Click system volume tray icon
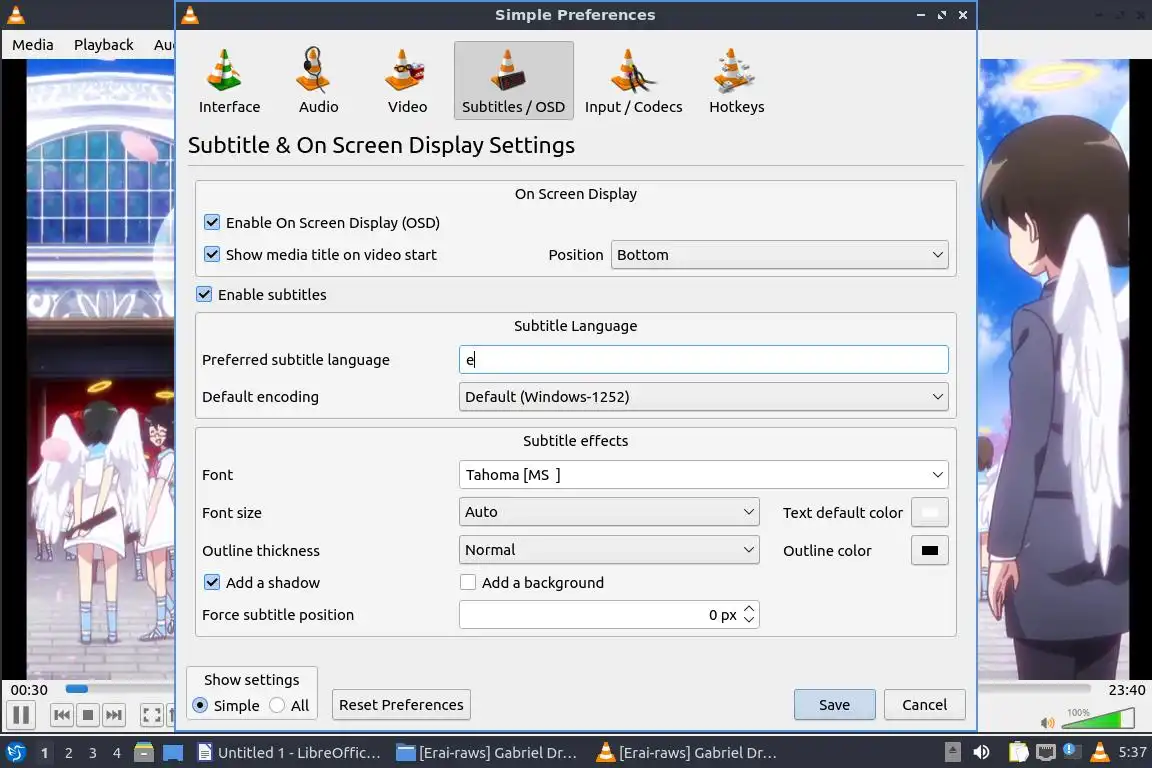The width and height of the screenshot is (1152, 768). 981,753
